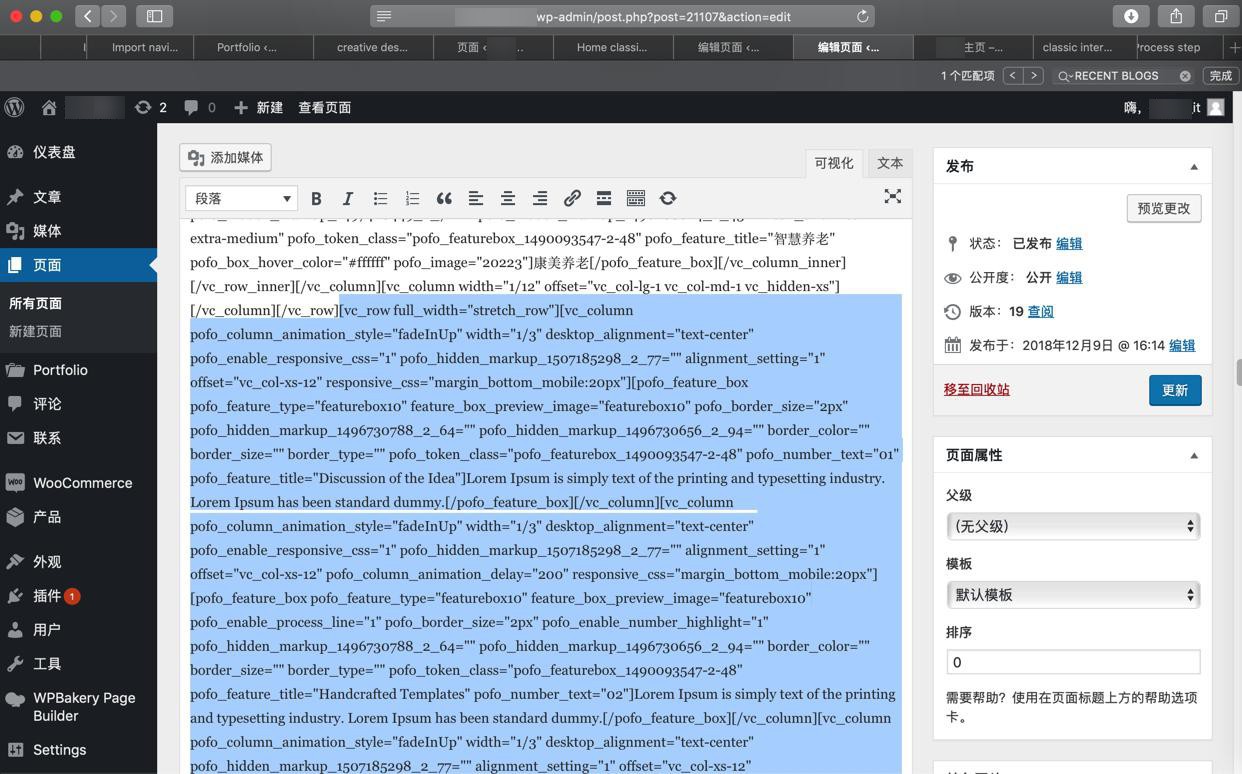Click 预览更改 preview changes button
The image size is (1242, 774).
tap(1164, 208)
